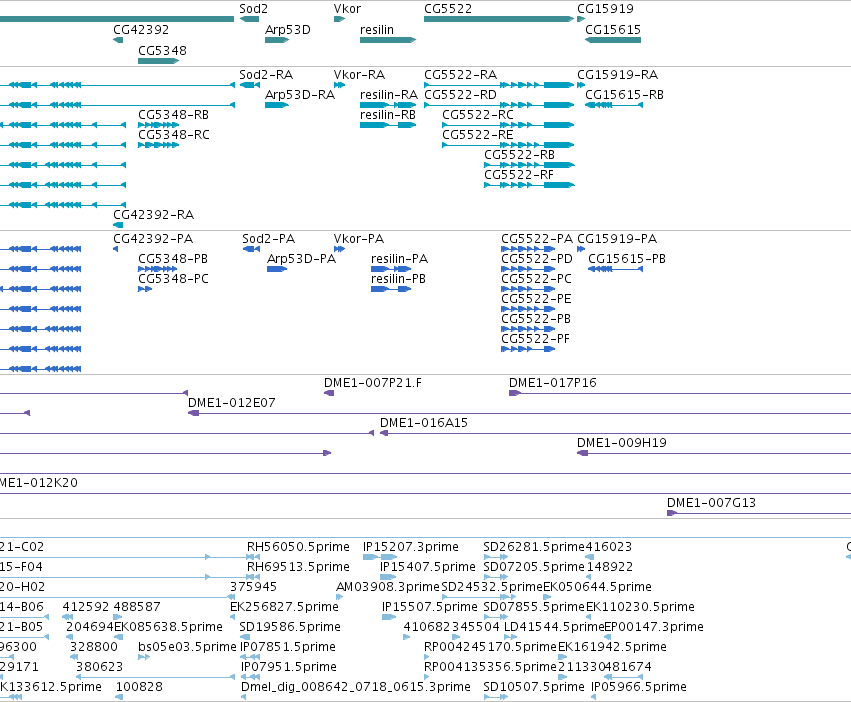Click protein label CG5522-PA
This screenshot has width=851, height=702.
point(537,239)
